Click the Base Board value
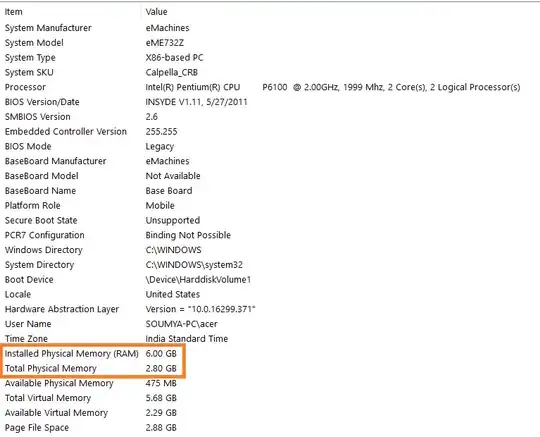This screenshot has width=540, height=437. (x=169, y=191)
